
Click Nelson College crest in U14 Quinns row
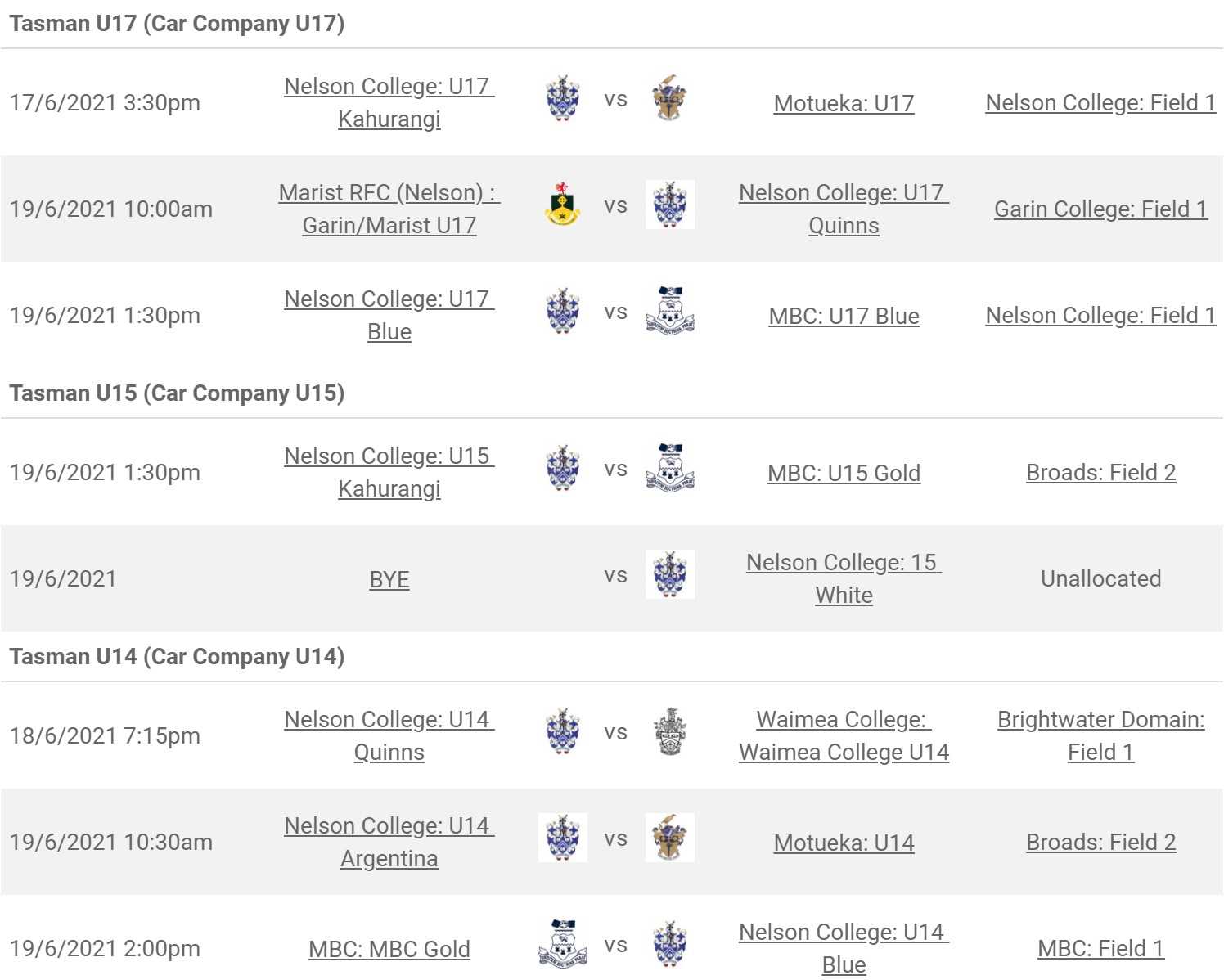click(x=562, y=732)
